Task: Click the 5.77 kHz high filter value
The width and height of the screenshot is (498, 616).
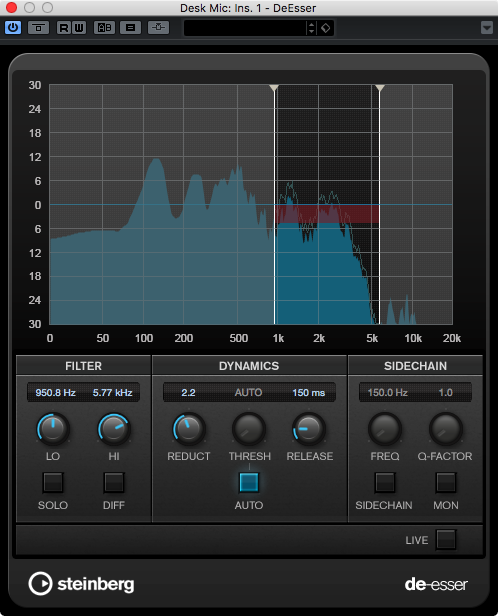Action: (x=112, y=392)
